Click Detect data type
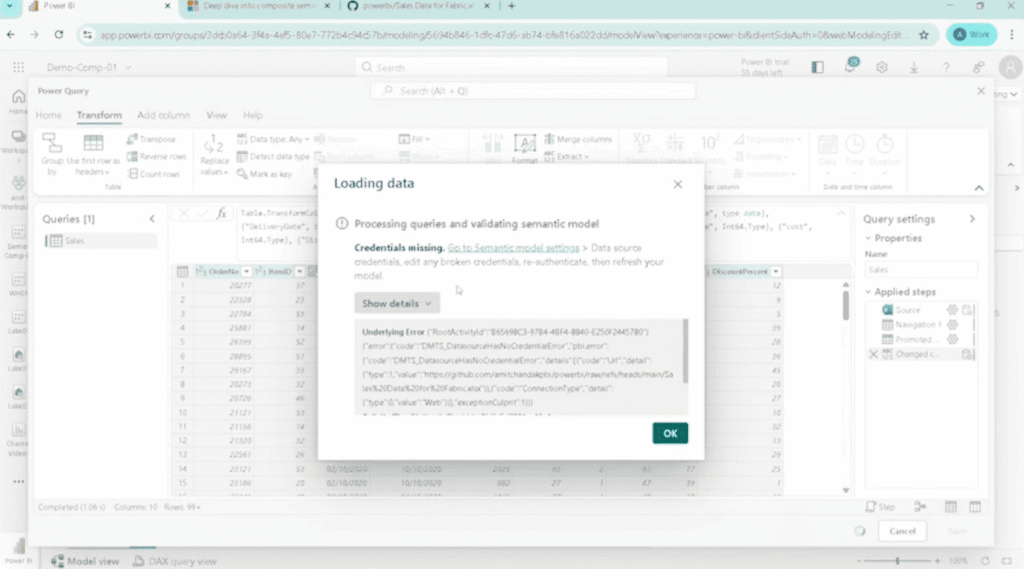Viewport: 1024px width, 569px height. [x=273, y=157]
